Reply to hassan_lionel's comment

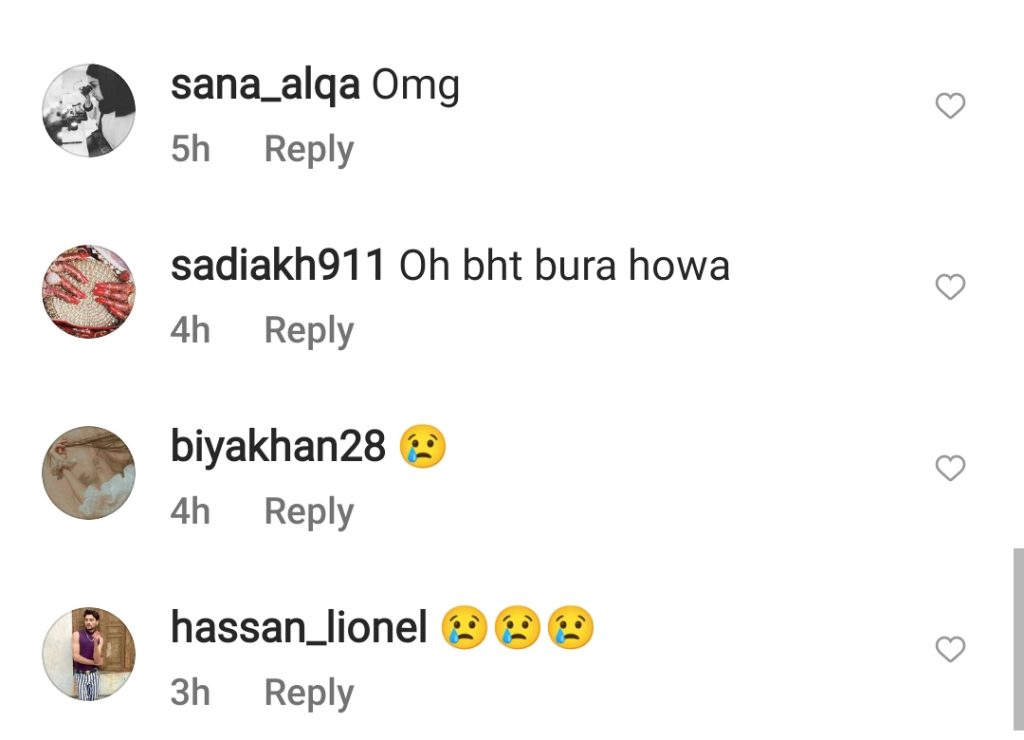[309, 694]
